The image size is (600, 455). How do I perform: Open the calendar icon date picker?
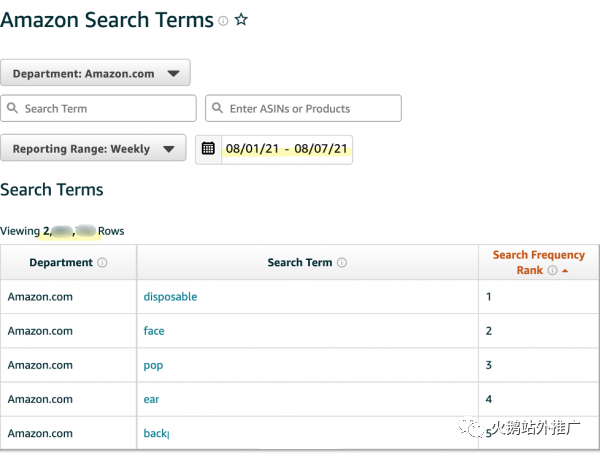pos(208,149)
